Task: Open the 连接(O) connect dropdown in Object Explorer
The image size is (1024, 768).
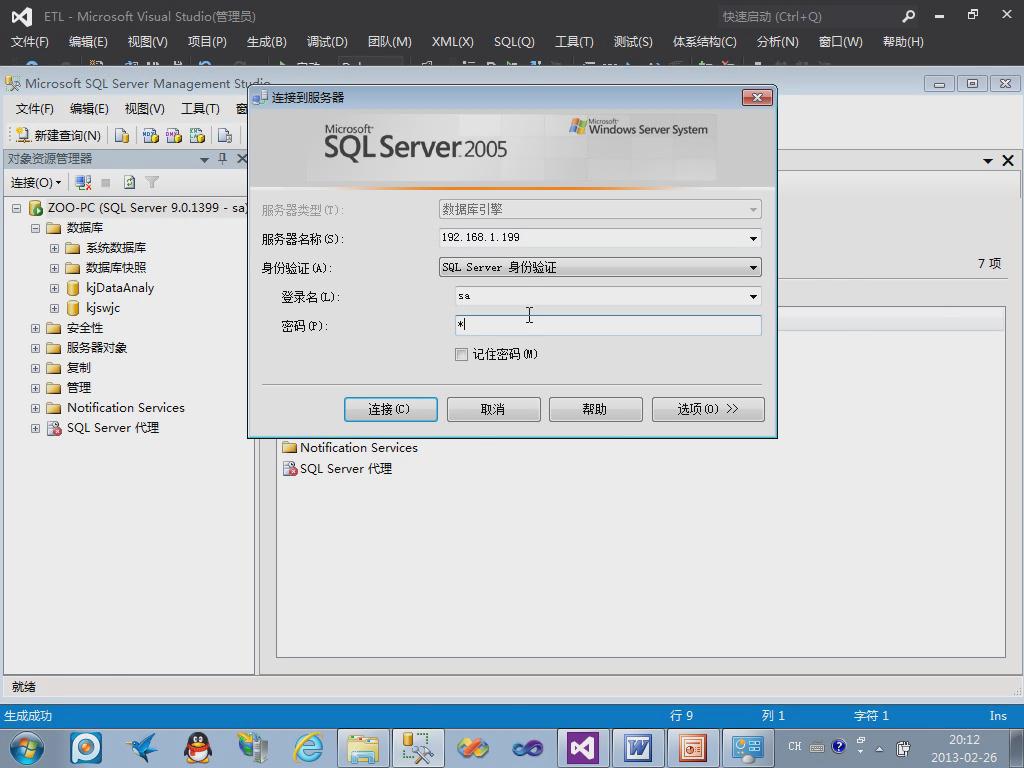Action: (36, 182)
